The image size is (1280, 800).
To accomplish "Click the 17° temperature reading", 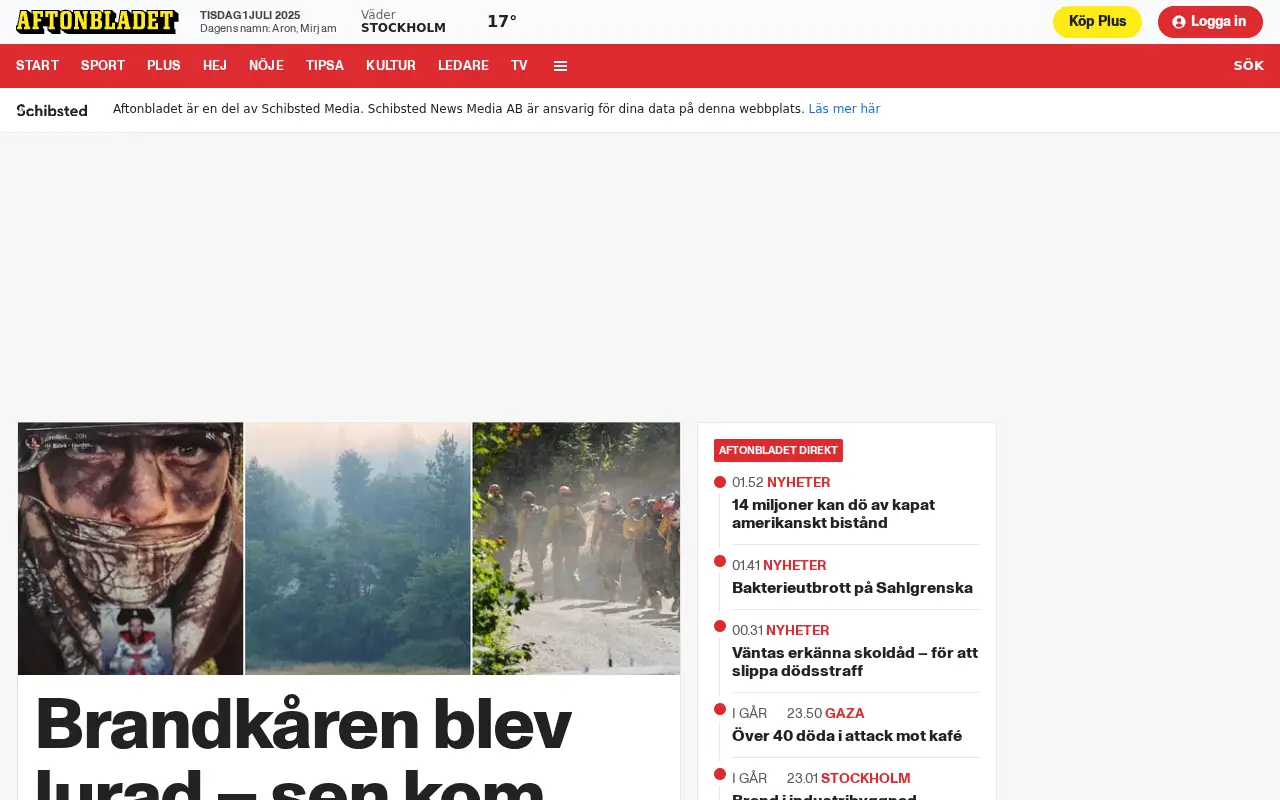I will [x=502, y=21].
